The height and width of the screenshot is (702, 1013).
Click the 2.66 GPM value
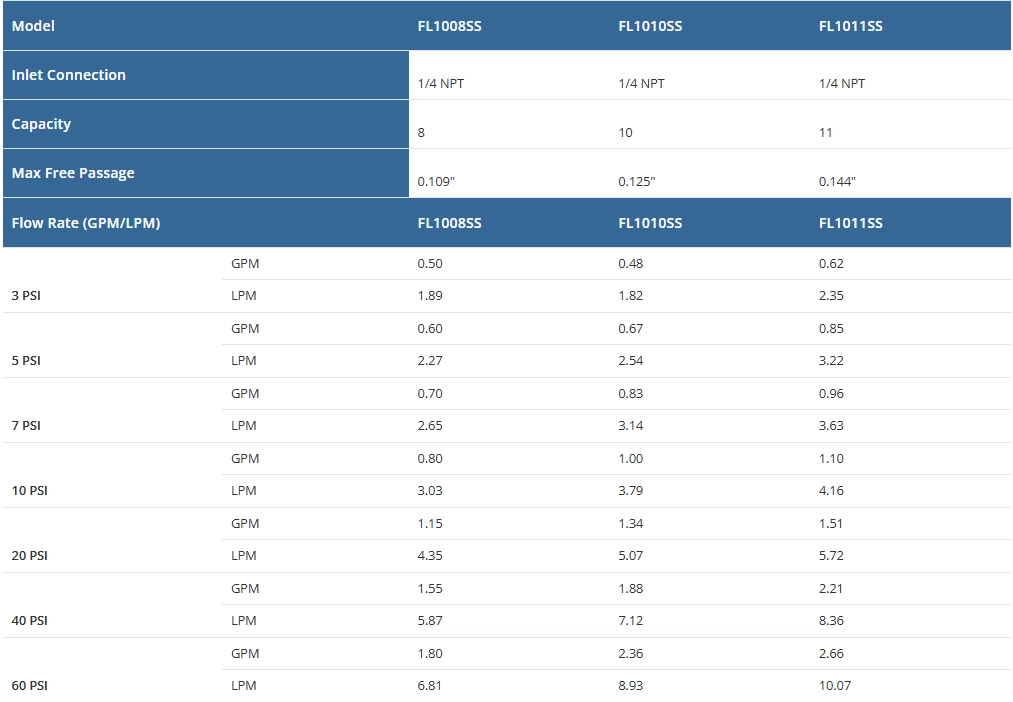[831, 654]
